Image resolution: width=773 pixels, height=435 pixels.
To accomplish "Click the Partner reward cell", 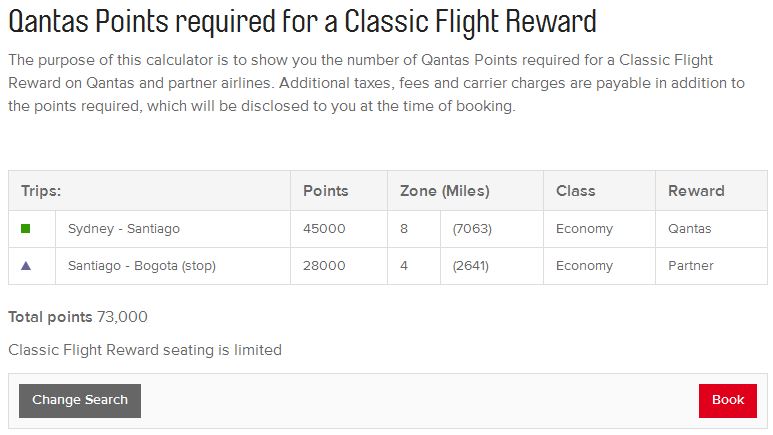I will 691,266.
